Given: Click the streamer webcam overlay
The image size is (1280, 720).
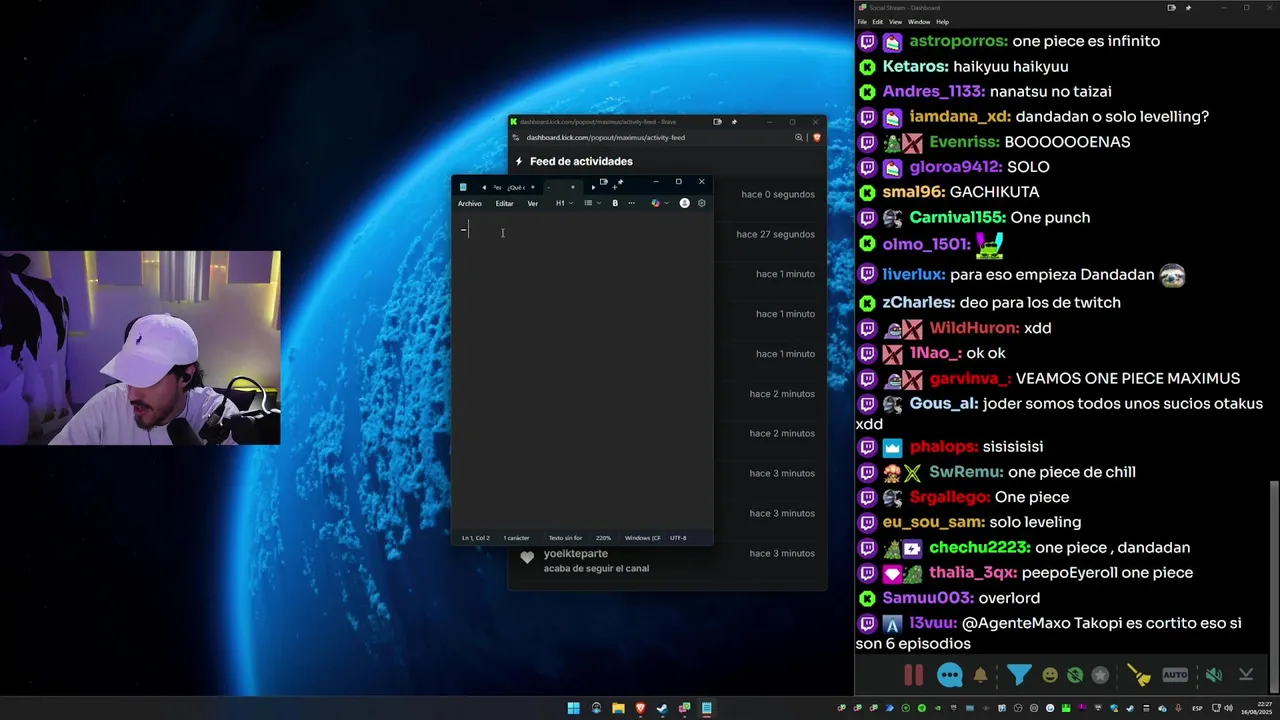Looking at the screenshot, I should 140,348.
